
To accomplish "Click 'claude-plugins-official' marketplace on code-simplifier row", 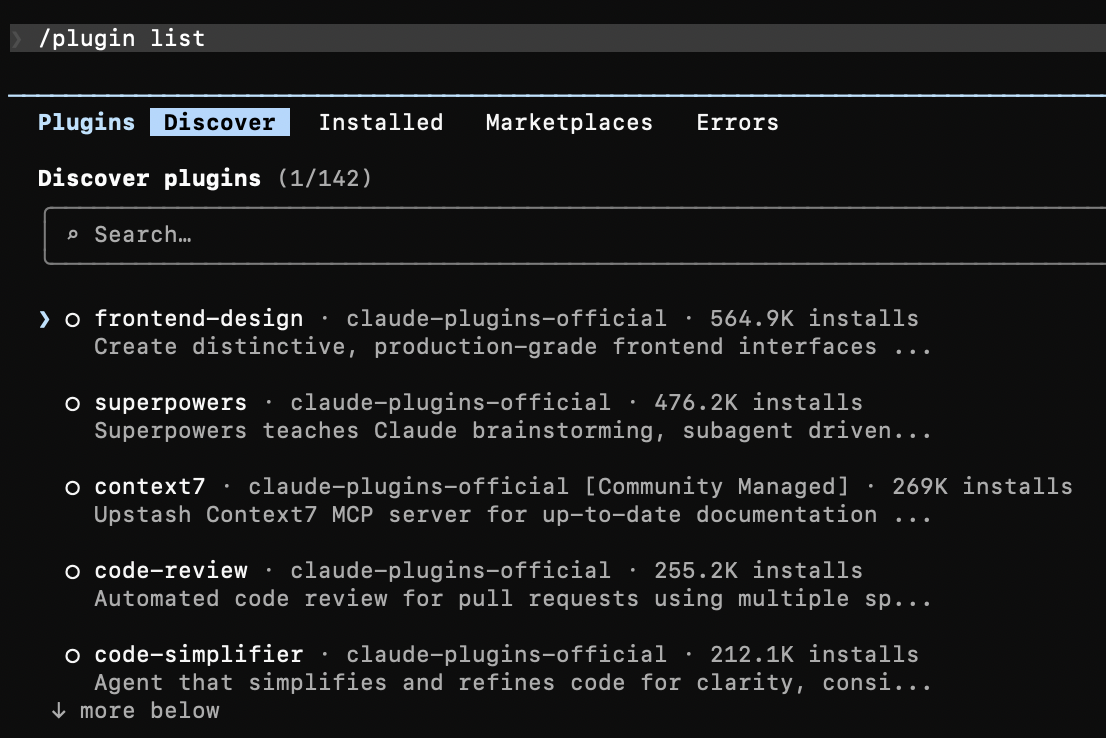I will click(506, 655).
